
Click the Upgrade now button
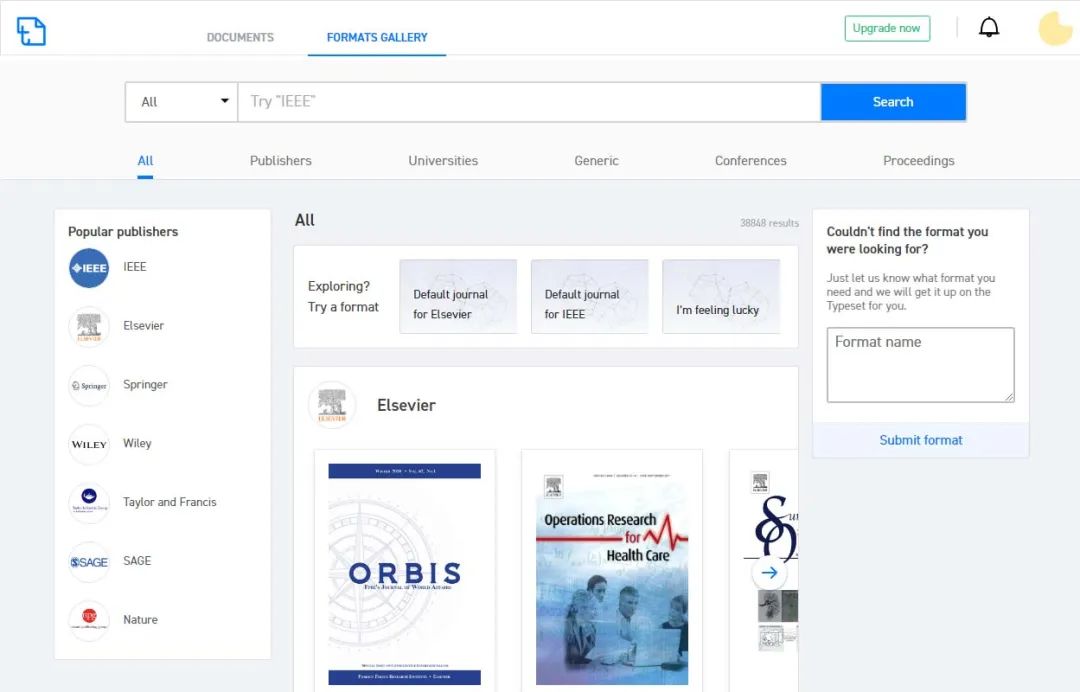coord(887,28)
